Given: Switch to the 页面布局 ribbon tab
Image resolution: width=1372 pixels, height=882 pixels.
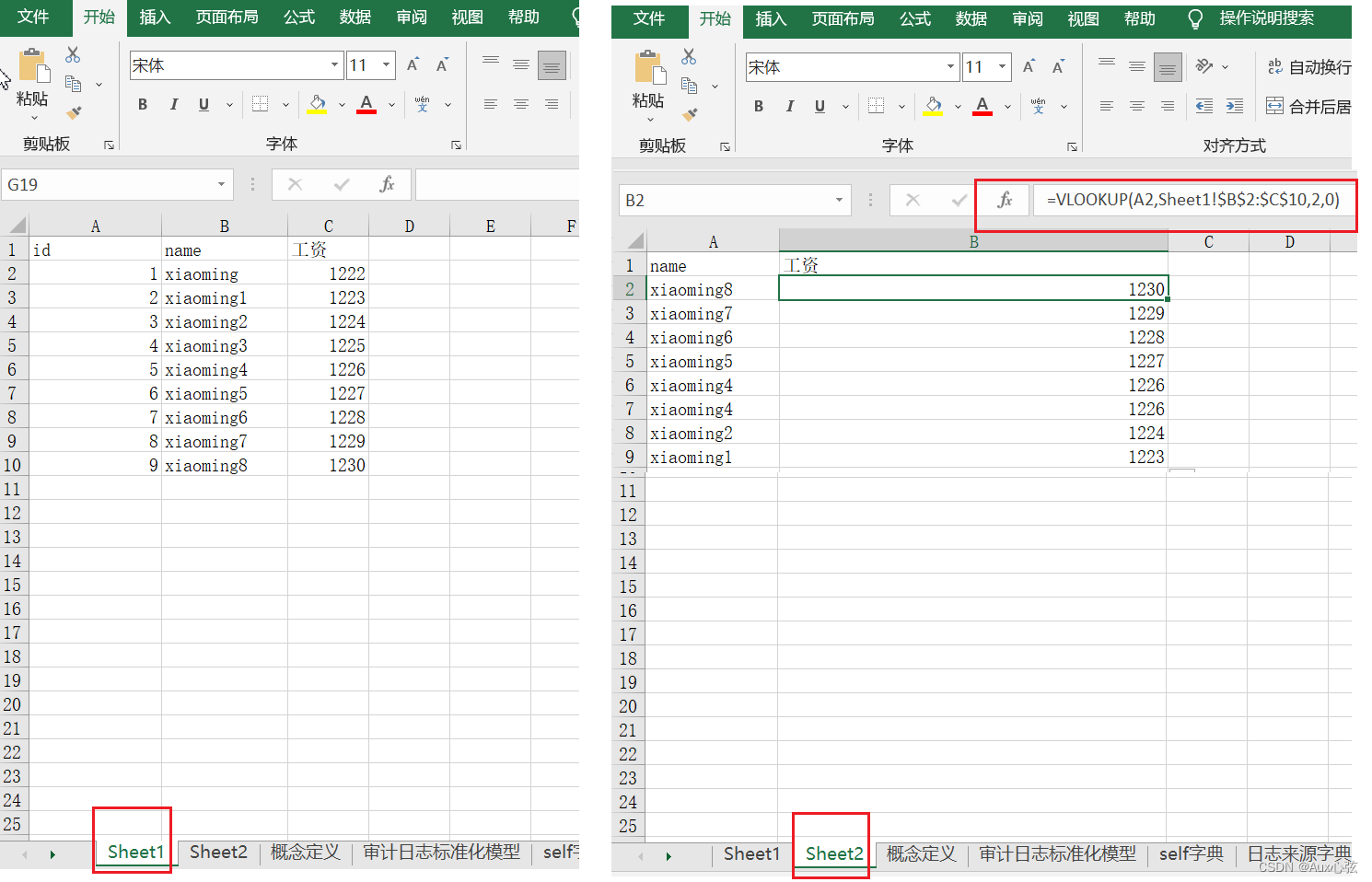Looking at the screenshot, I should click(843, 18).
